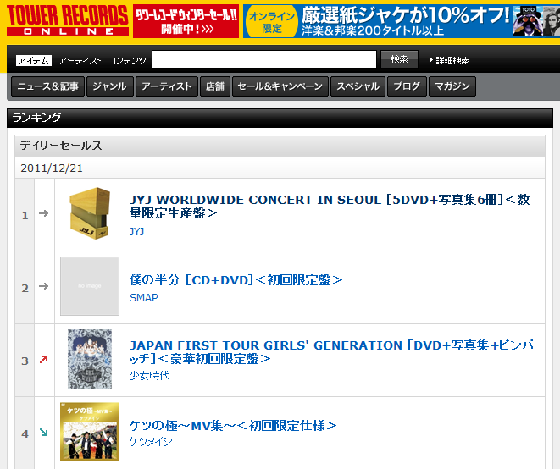Open the 店舗 menu
This screenshot has height=469, width=560.
215,86
